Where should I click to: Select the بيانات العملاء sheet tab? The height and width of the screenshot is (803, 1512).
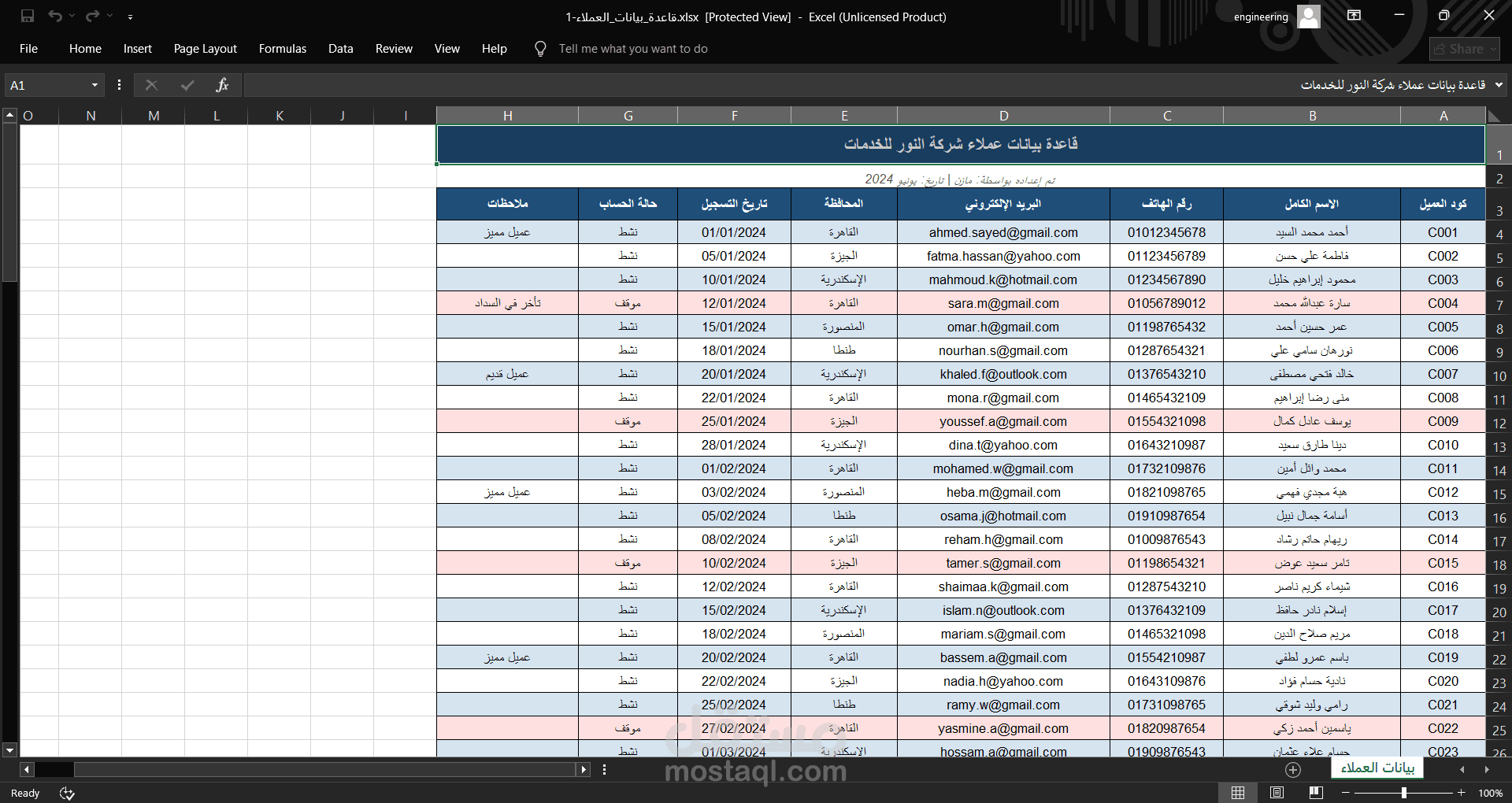tap(1377, 768)
